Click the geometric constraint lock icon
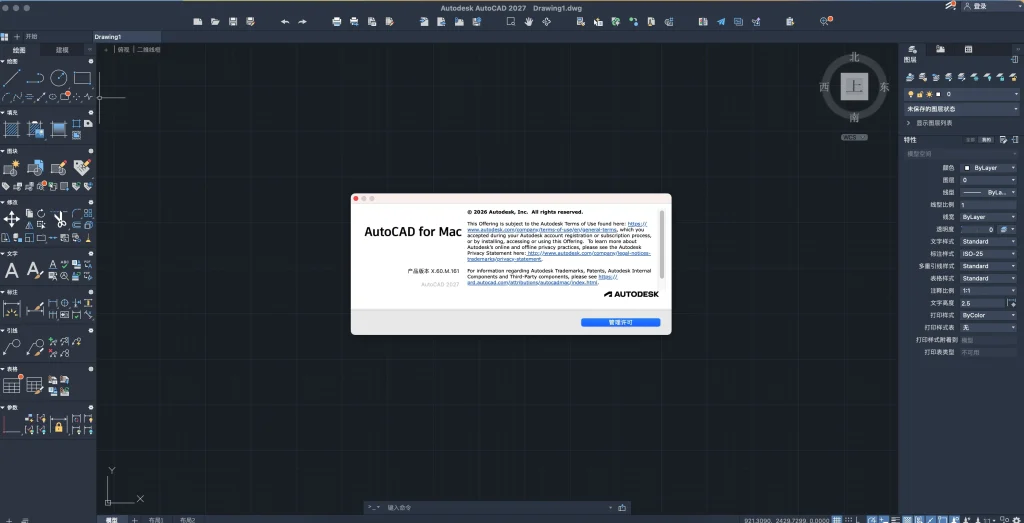 click(x=59, y=427)
